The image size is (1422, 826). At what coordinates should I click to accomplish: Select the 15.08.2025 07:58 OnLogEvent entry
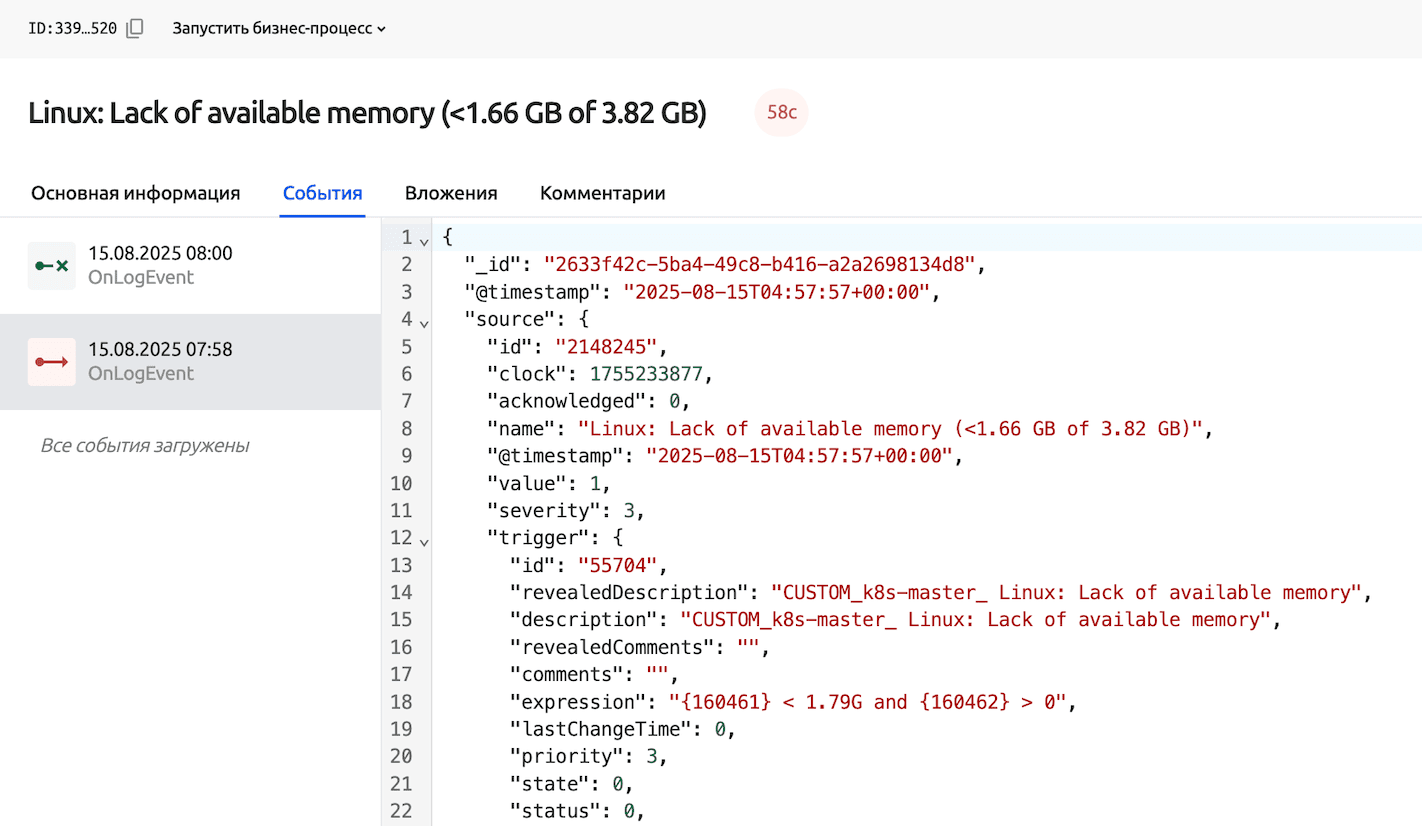click(x=160, y=361)
